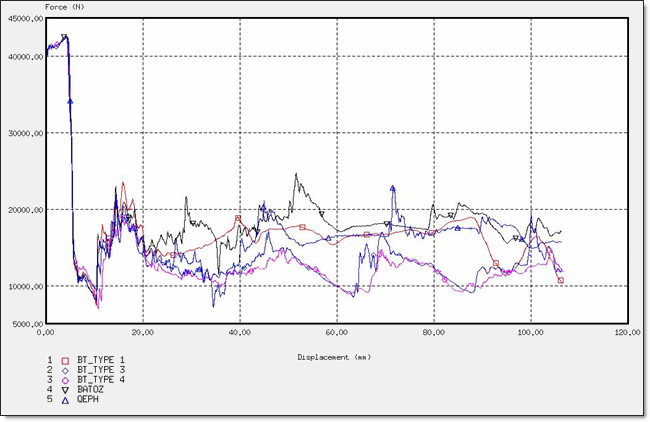Image resolution: width=650 pixels, height=422 pixels.
Task: Select the BT_TYPE 1 legend label
Action: [x=101, y=360]
